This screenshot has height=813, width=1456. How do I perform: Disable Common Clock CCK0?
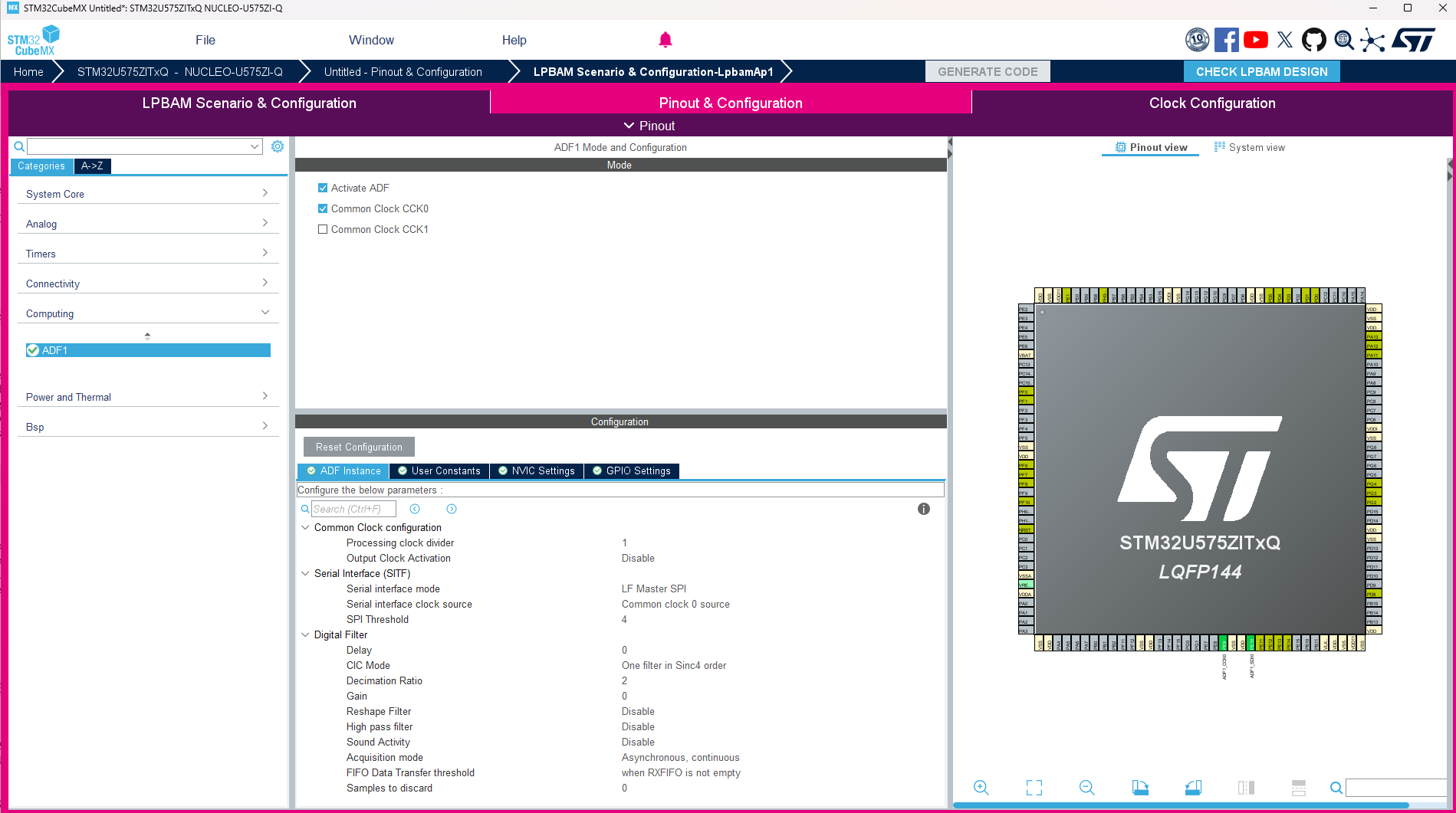tap(323, 208)
